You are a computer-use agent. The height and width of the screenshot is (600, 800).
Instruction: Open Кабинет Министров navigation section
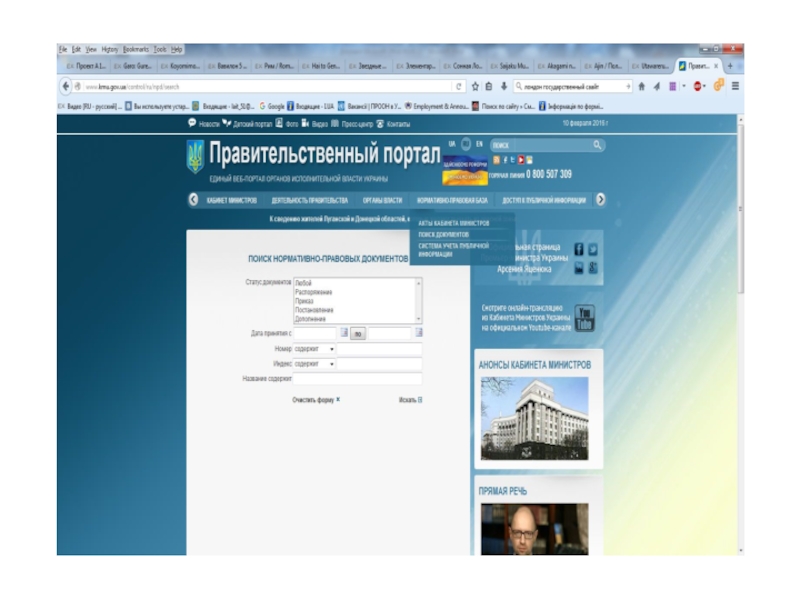[x=232, y=201]
